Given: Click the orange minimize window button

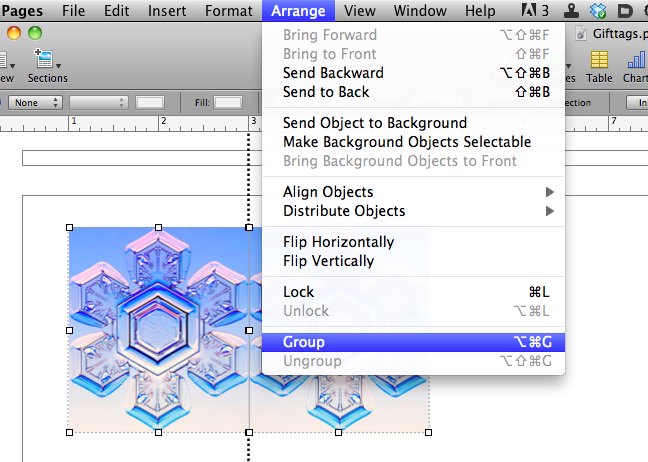Looking at the screenshot, I should pos(14,33).
